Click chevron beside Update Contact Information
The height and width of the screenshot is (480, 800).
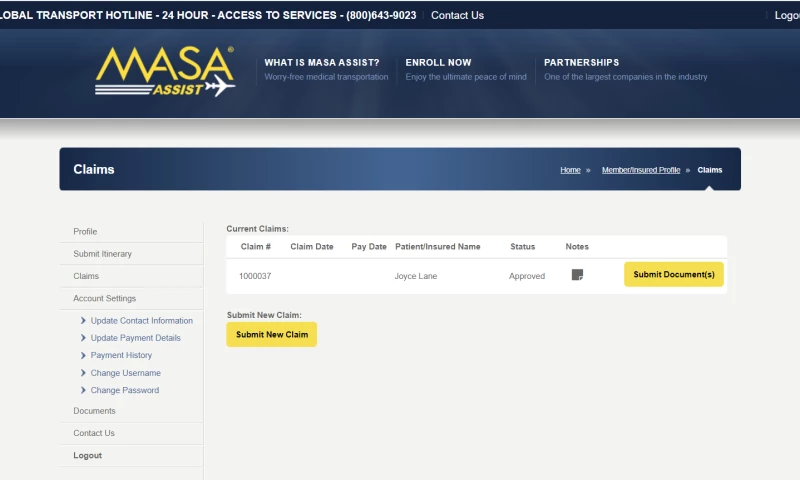click(x=83, y=320)
